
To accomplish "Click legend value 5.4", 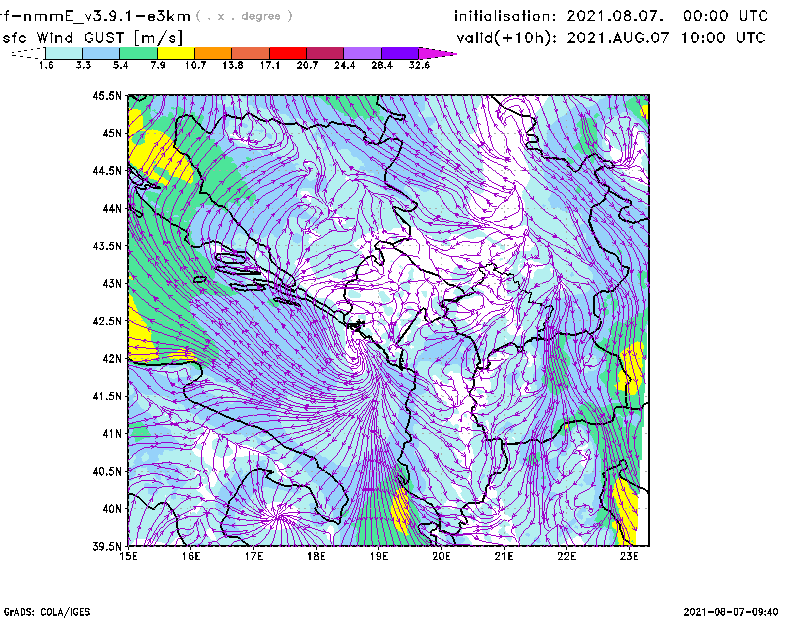I will coord(120,65).
